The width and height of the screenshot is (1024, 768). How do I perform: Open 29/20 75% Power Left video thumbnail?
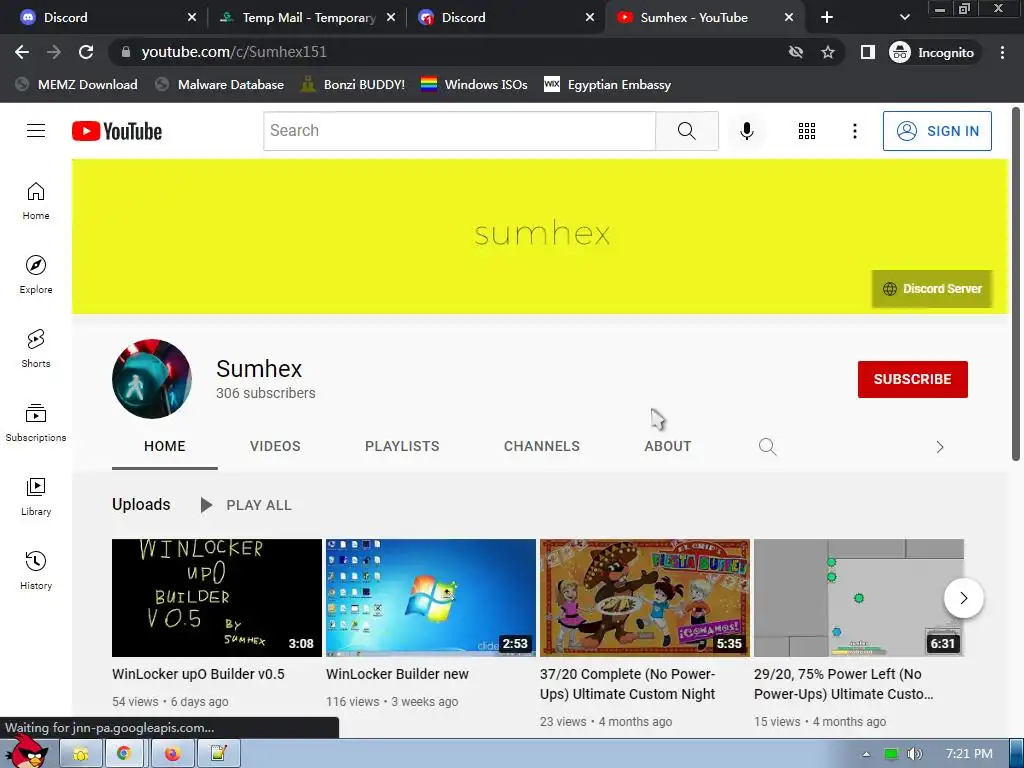(x=859, y=598)
